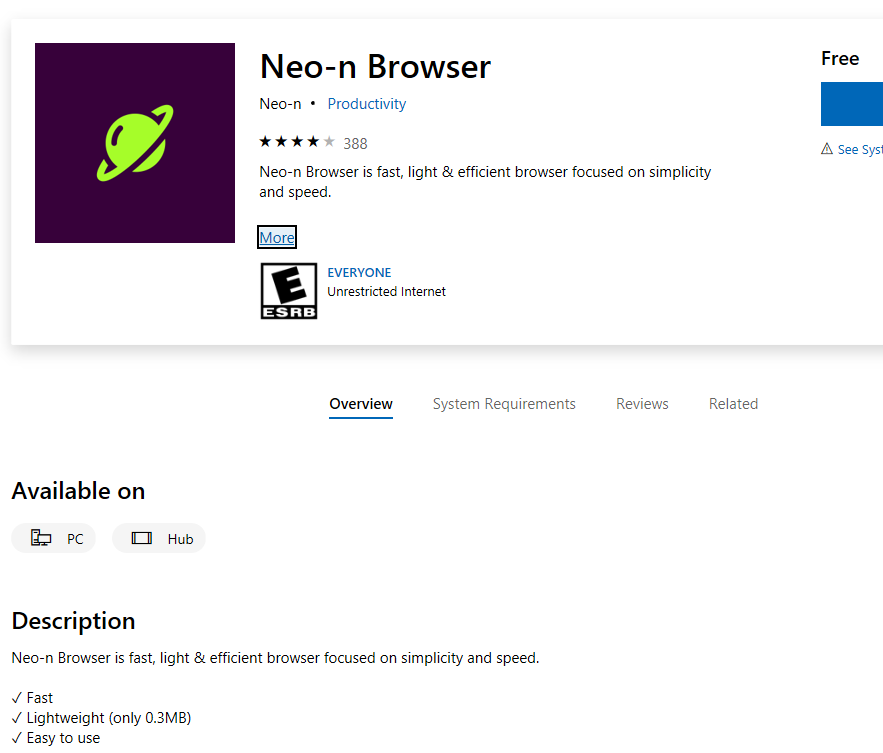Click the Neo-n publisher name
This screenshot has width=883, height=753.
pos(280,104)
